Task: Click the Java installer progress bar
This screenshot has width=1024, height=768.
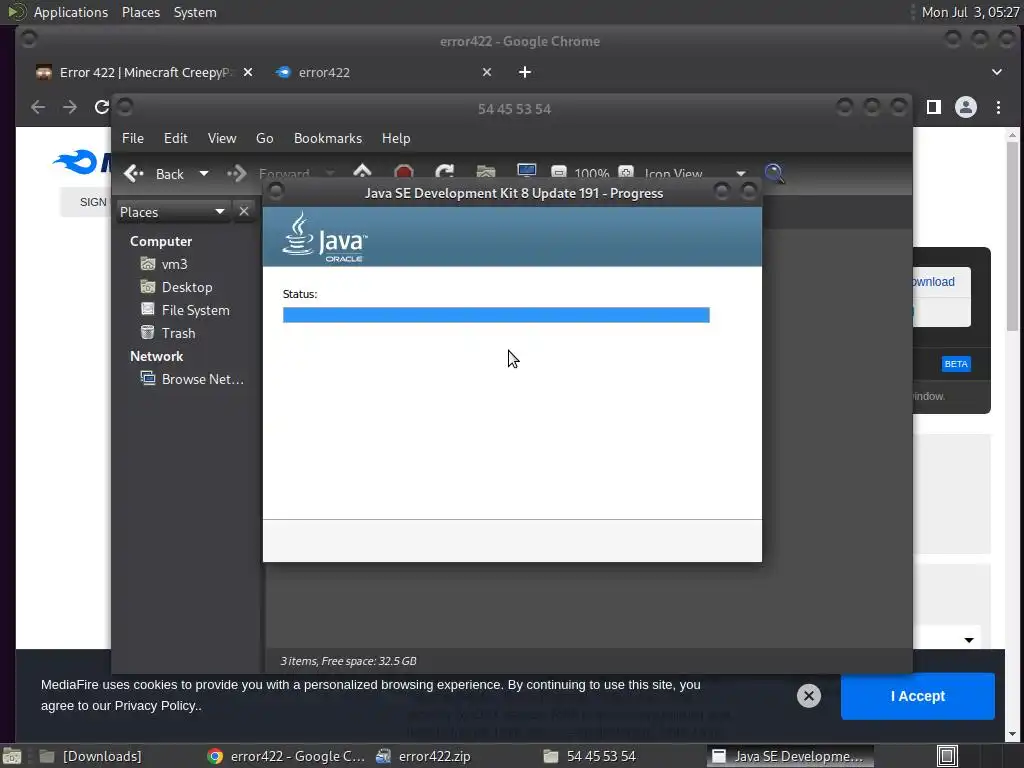Action: [496, 315]
